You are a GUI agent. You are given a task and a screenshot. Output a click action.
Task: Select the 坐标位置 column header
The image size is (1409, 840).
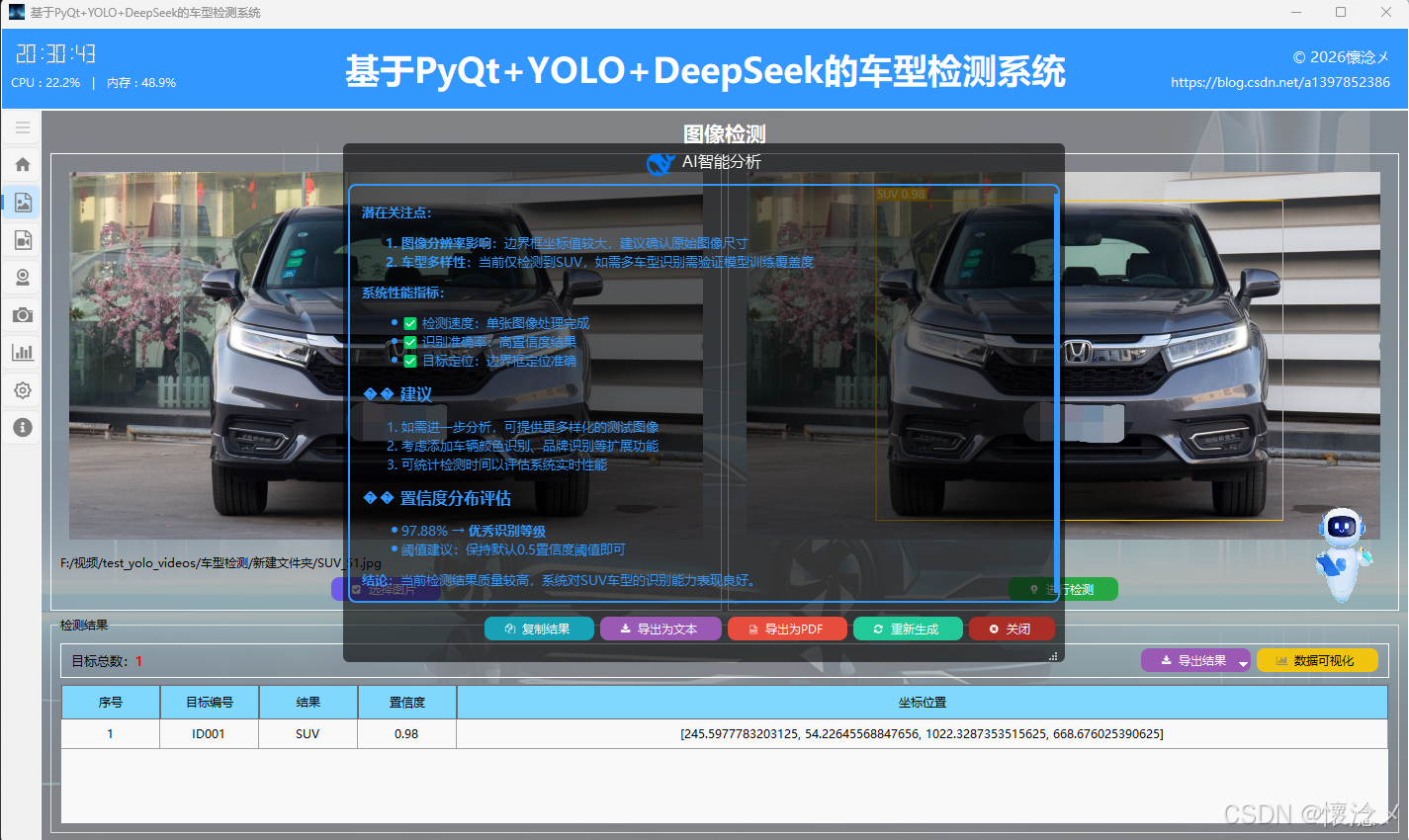(x=923, y=703)
